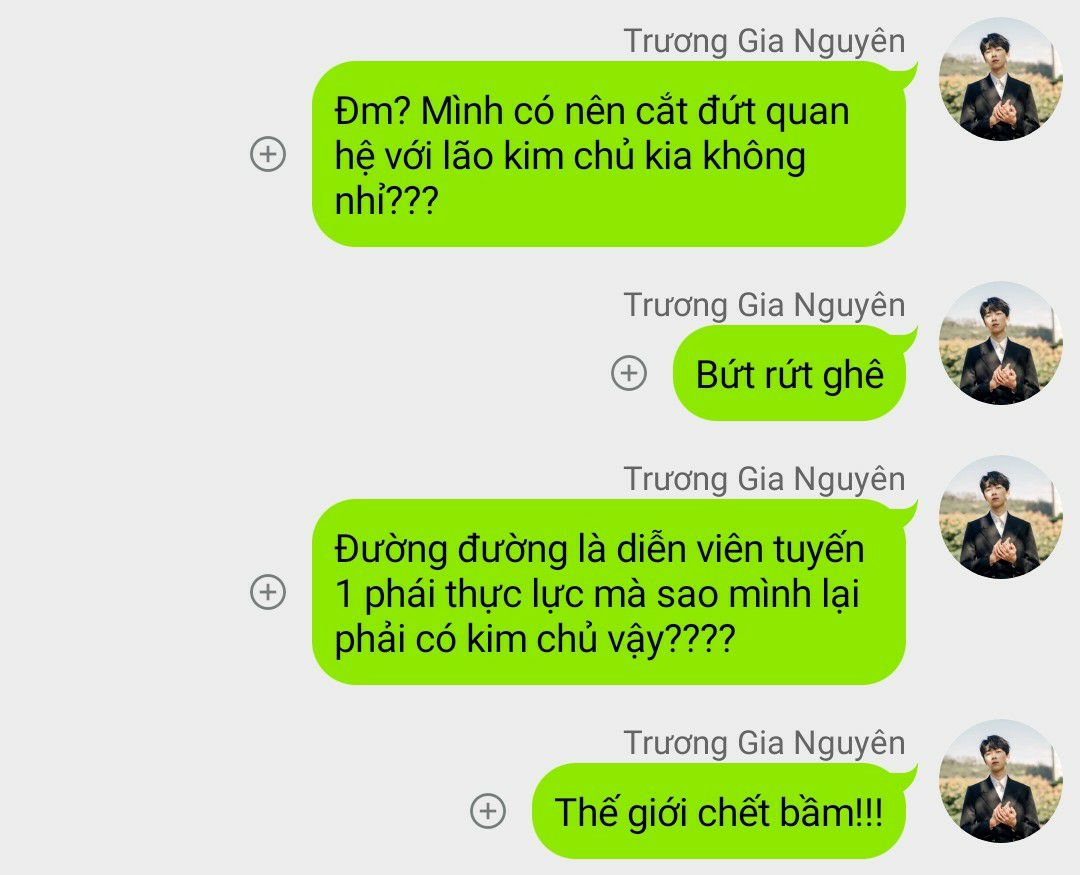Click the plus icon beside the 'Đường đường là diễn viên' message
The height and width of the screenshot is (875, 1080).
pyautogui.click(x=268, y=592)
